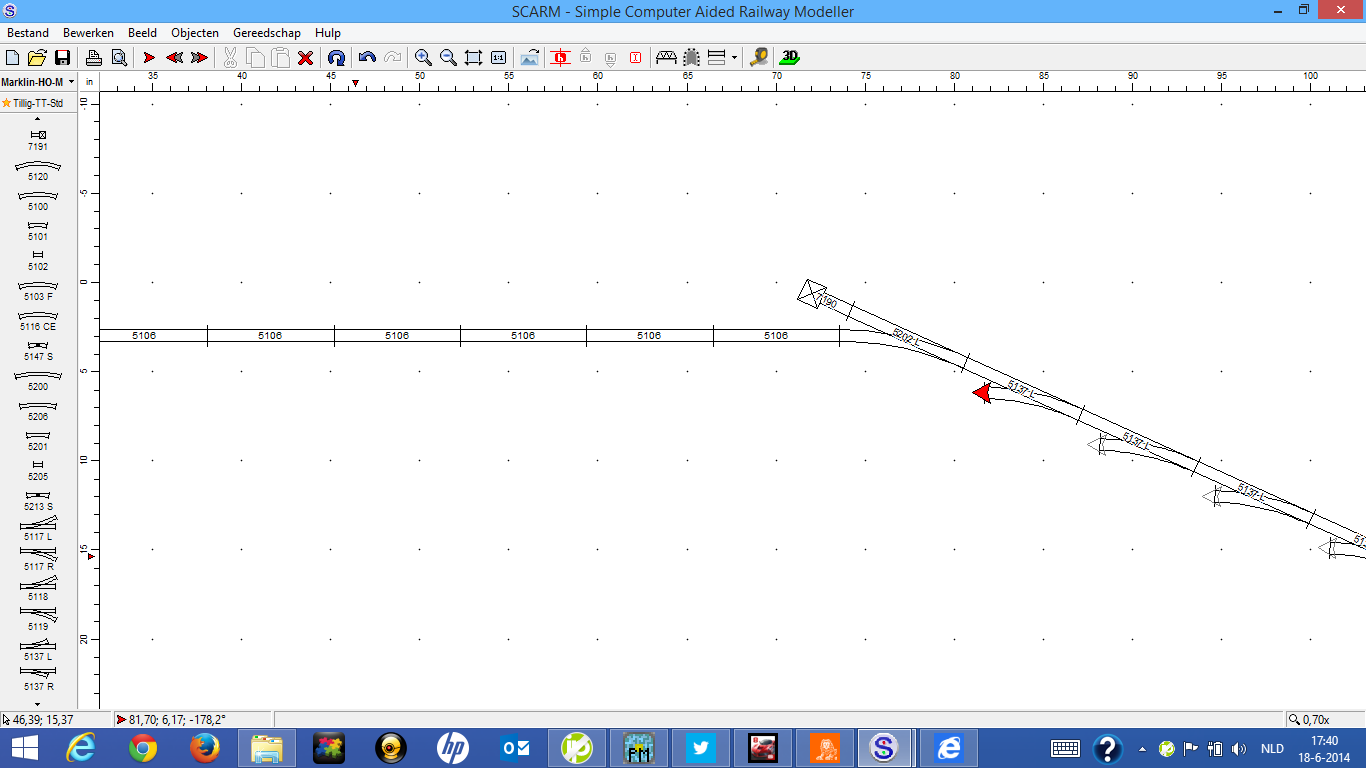Pick track 5103 F from library
This screenshot has width=1366, height=768.
pos(38,290)
